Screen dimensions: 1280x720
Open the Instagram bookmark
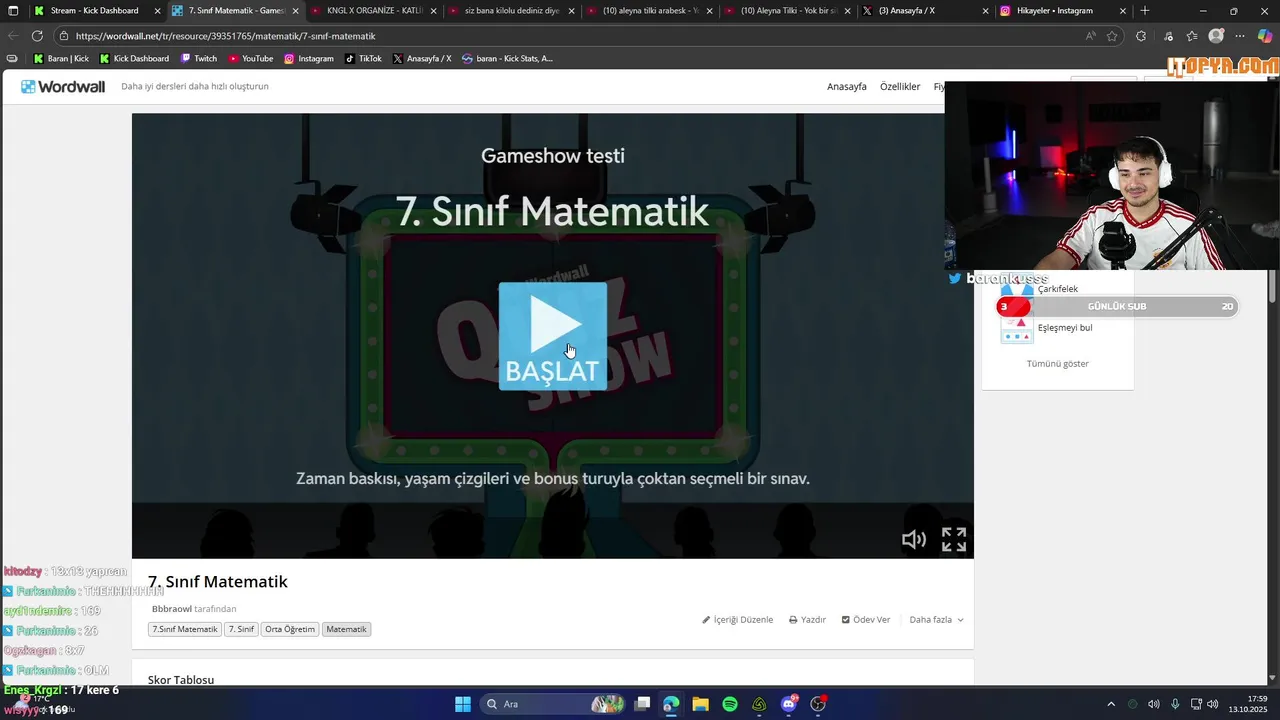click(x=309, y=59)
